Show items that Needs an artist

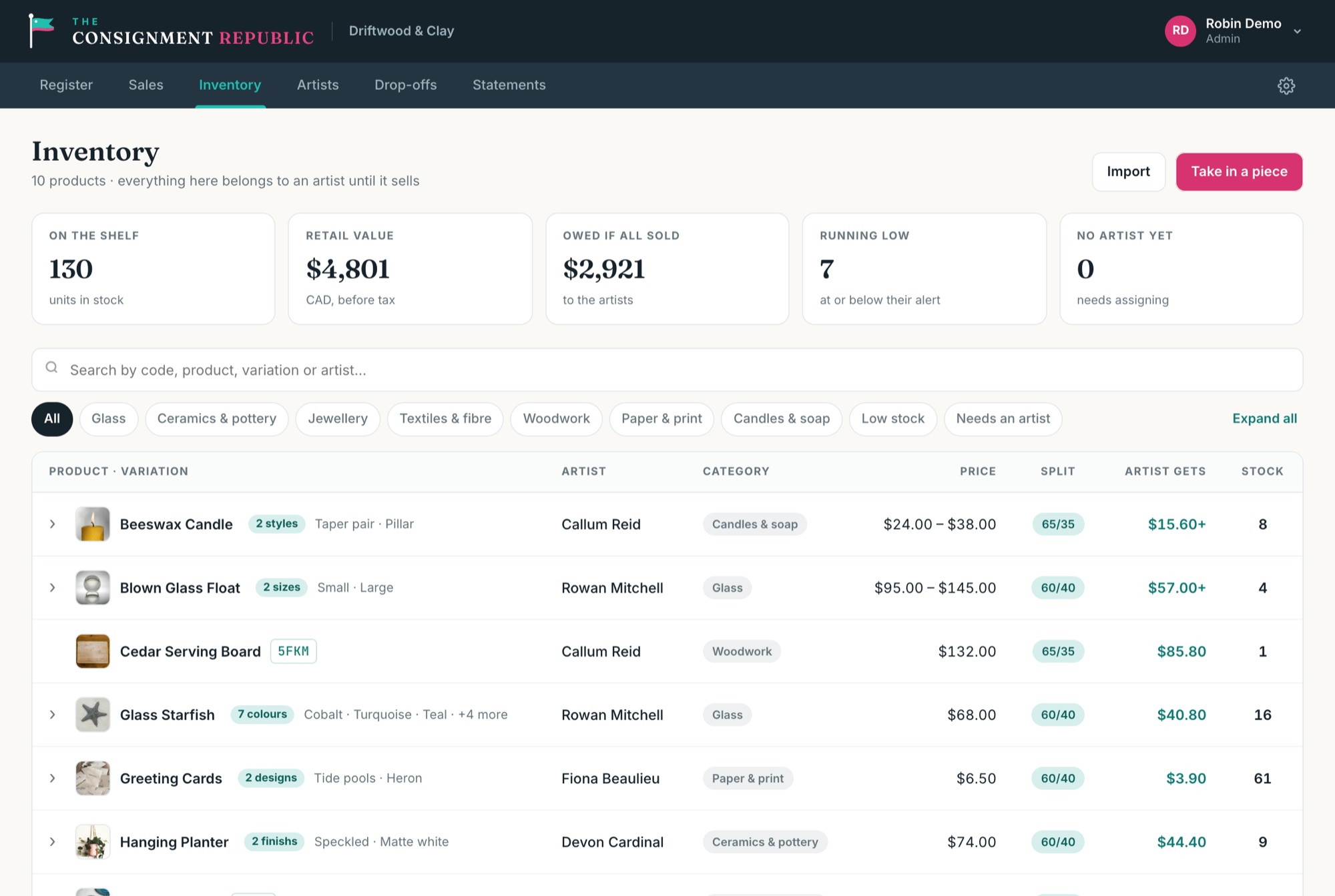(x=1003, y=419)
